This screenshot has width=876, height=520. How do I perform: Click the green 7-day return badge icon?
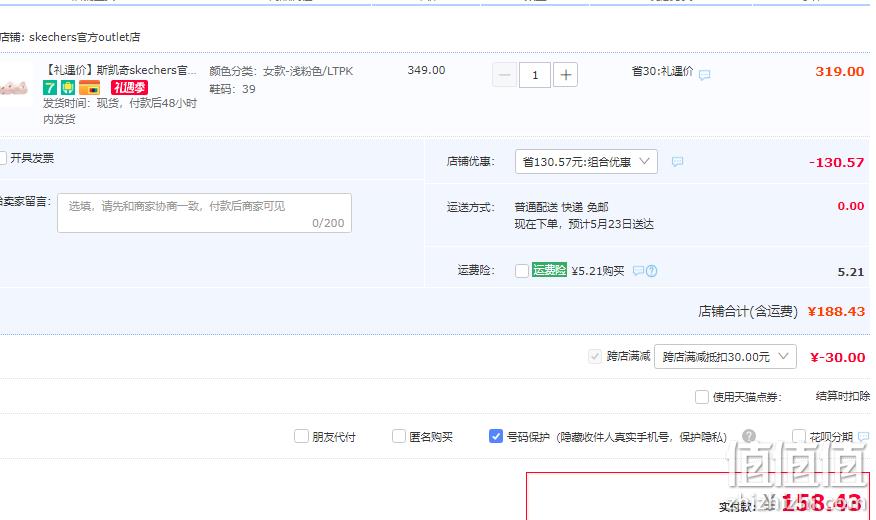click(x=50, y=88)
